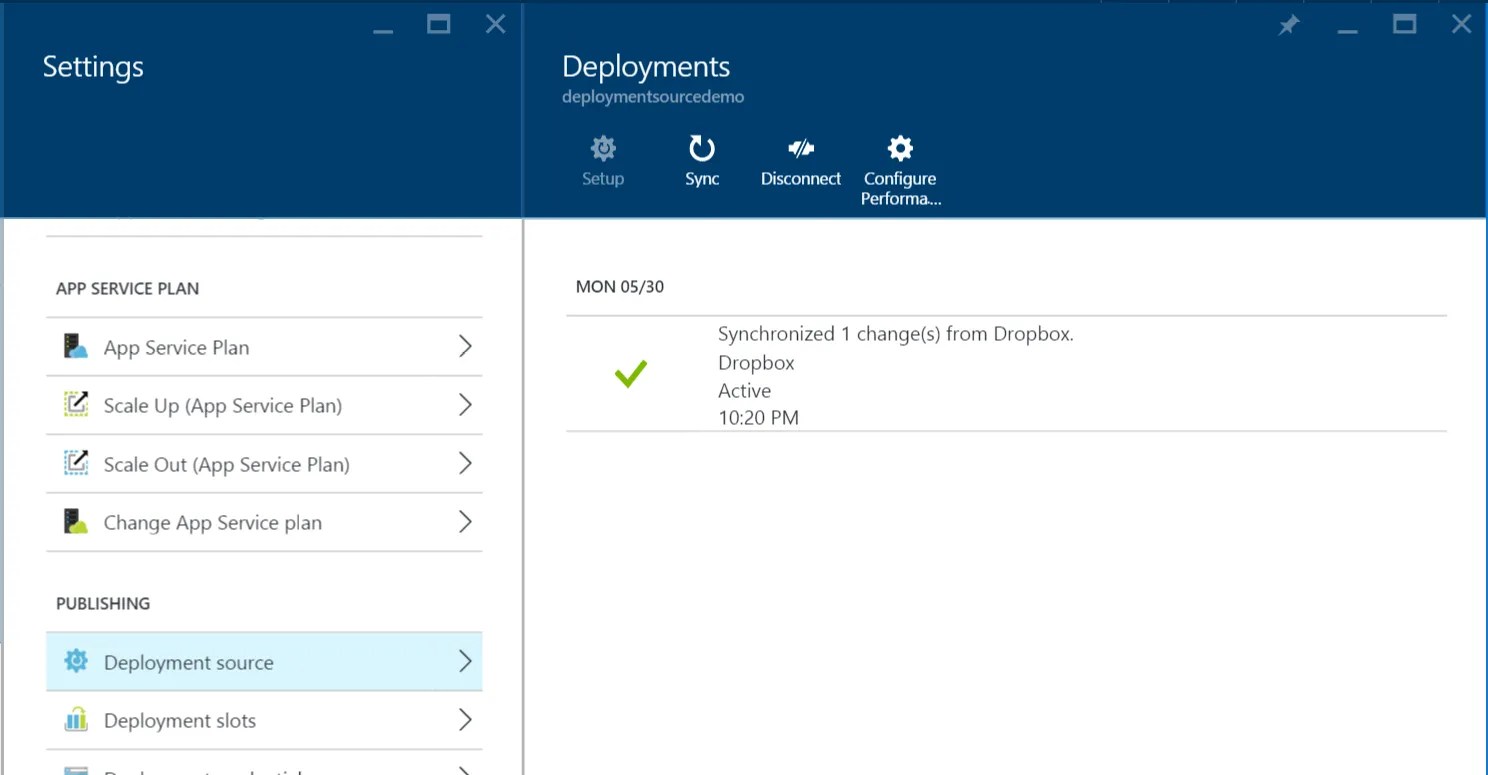The image size is (1488, 775).
Task: Click the Scale Out (App Service Plan) icon
Action: (x=76, y=464)
